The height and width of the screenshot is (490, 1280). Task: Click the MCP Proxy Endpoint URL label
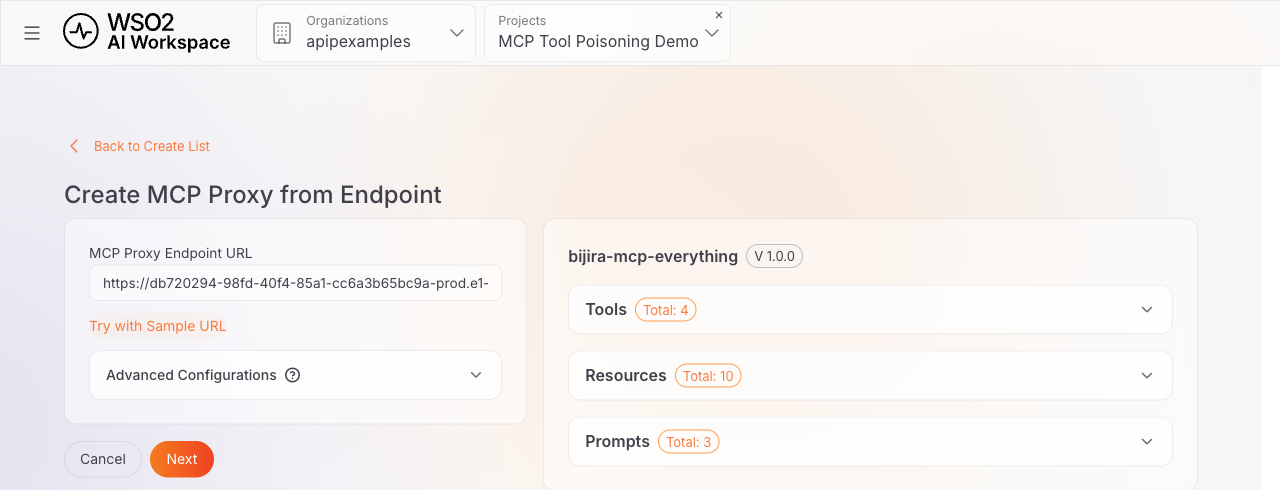pos(171,253)
